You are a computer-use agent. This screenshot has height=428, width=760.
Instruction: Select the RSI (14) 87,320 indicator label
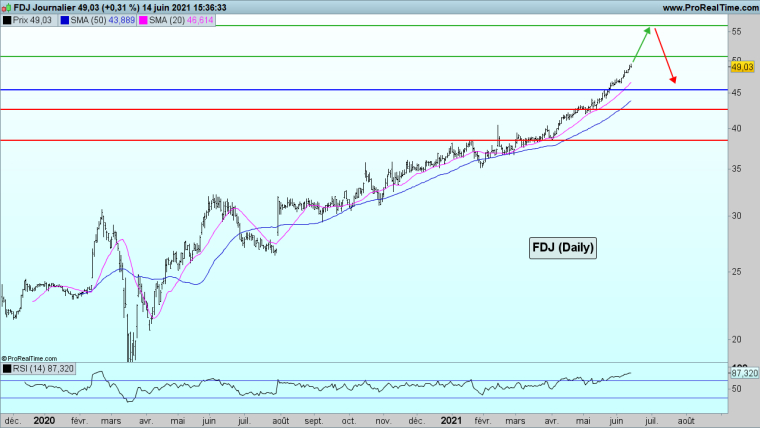click(x=43, y=369)
